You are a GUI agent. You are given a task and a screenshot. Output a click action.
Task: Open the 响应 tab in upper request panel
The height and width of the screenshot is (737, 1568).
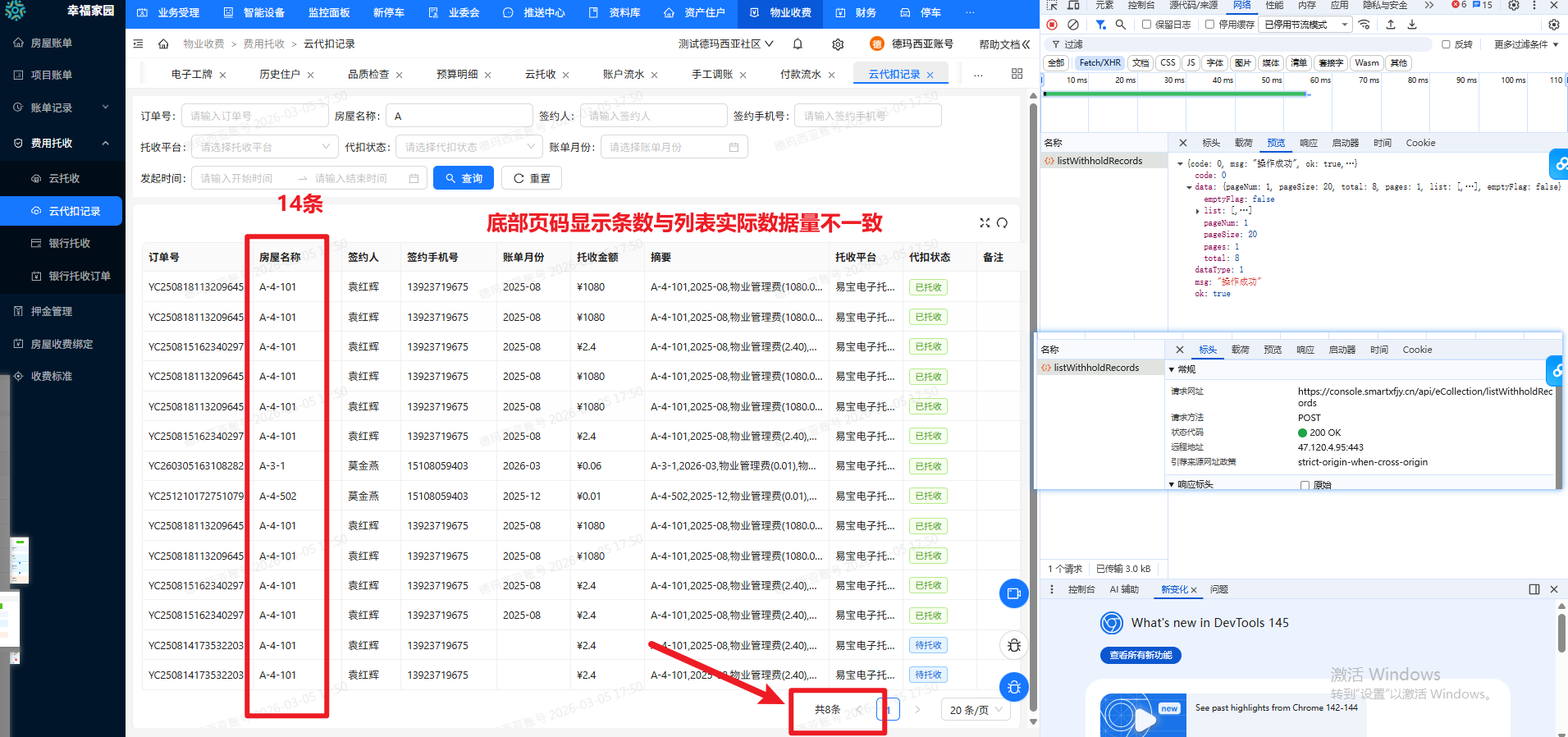pos(1309,143)
